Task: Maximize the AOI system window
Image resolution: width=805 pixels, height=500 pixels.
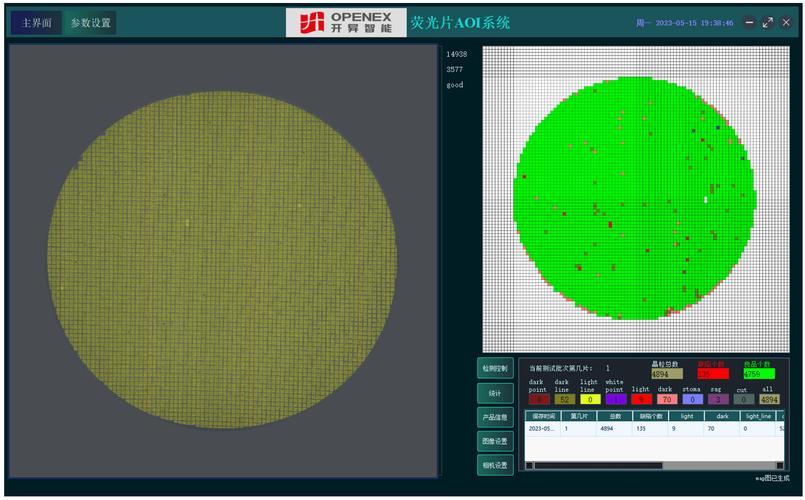Action: tap(768, 23)
